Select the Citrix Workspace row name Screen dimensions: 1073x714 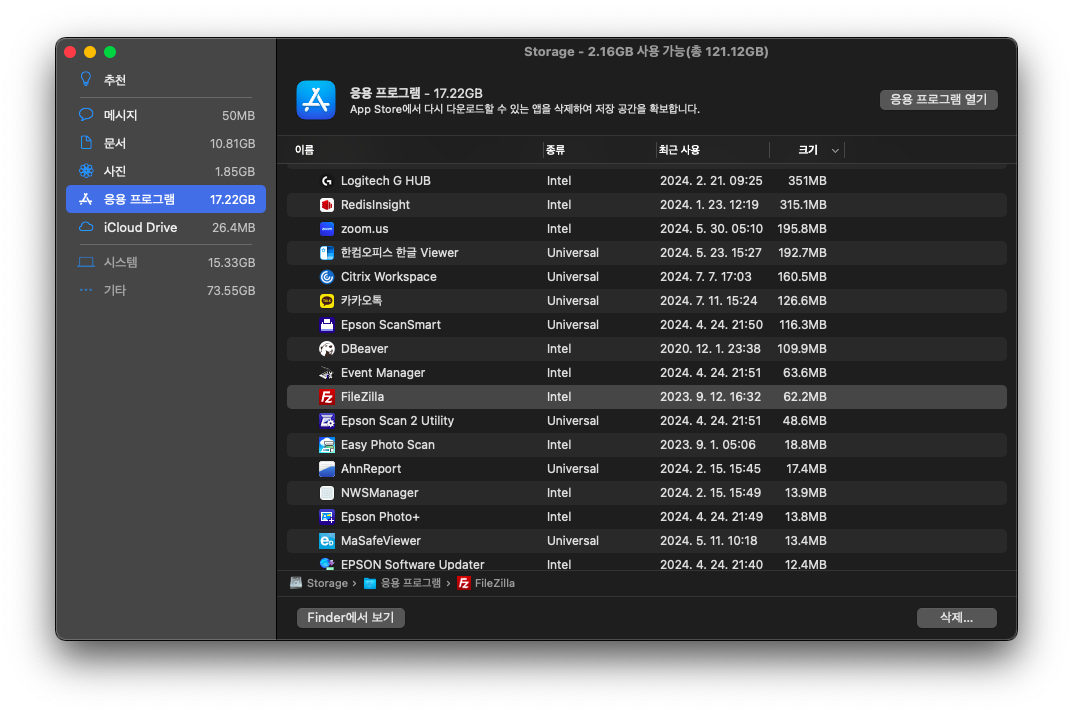point(389,277)
